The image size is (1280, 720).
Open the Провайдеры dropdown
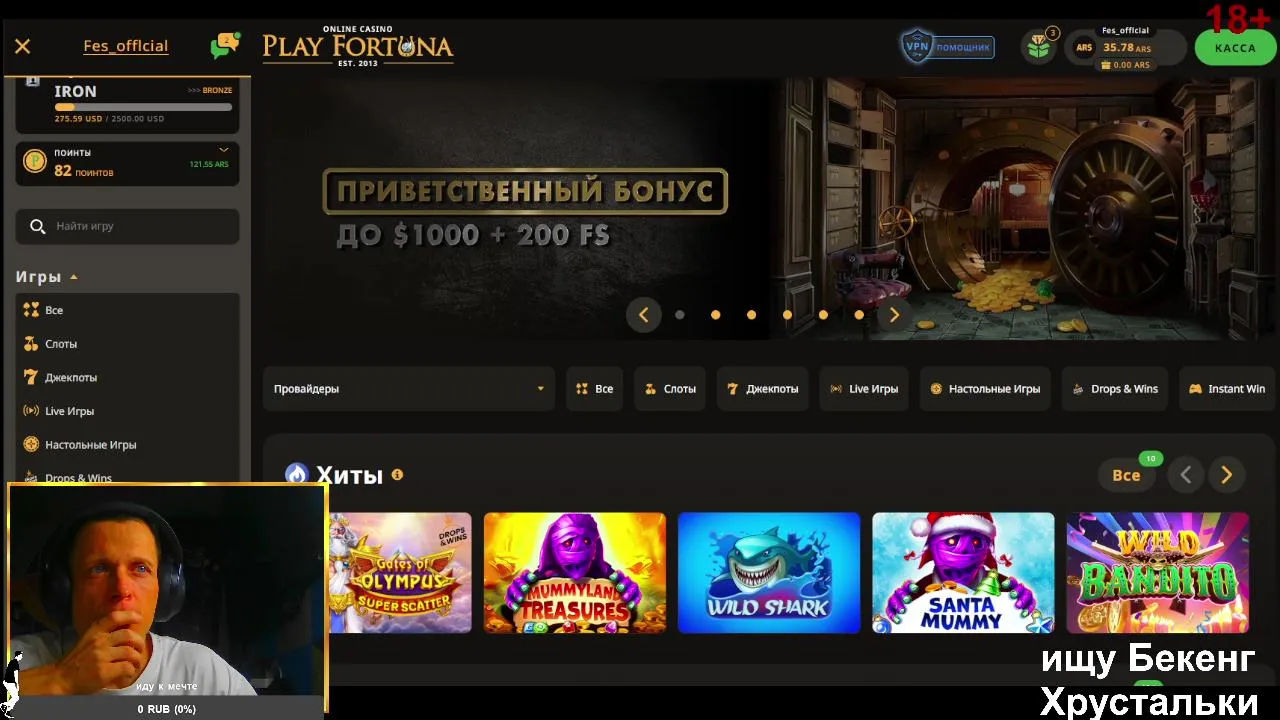point(409,389)
